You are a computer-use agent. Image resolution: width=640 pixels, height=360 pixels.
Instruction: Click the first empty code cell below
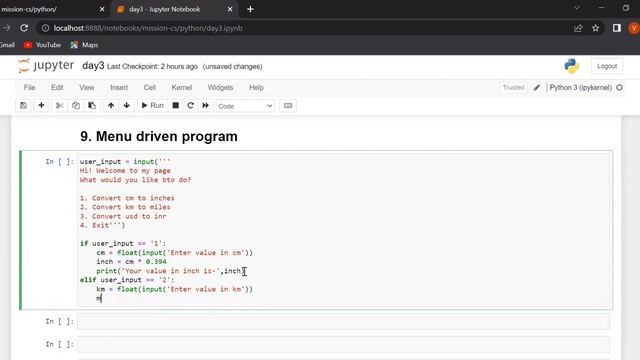coord(343,322)
